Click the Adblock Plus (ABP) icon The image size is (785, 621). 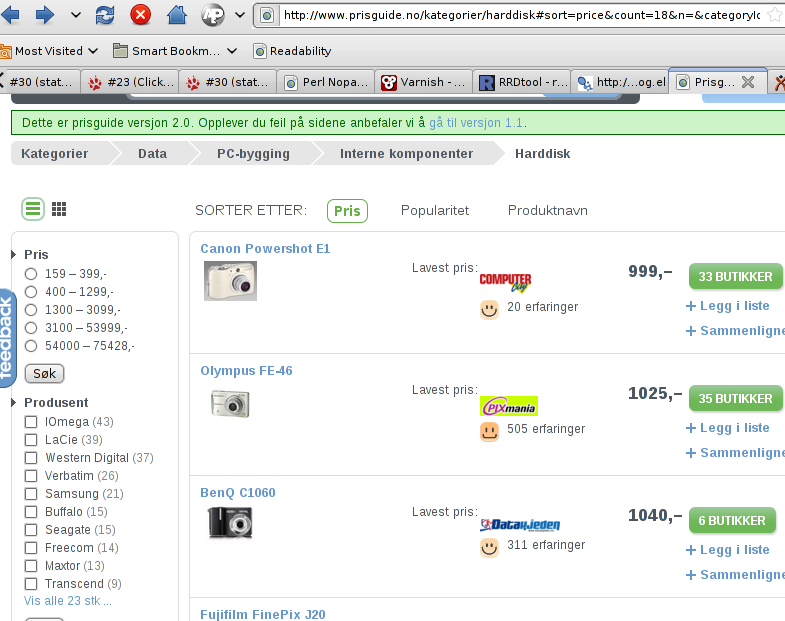[213, 15]
